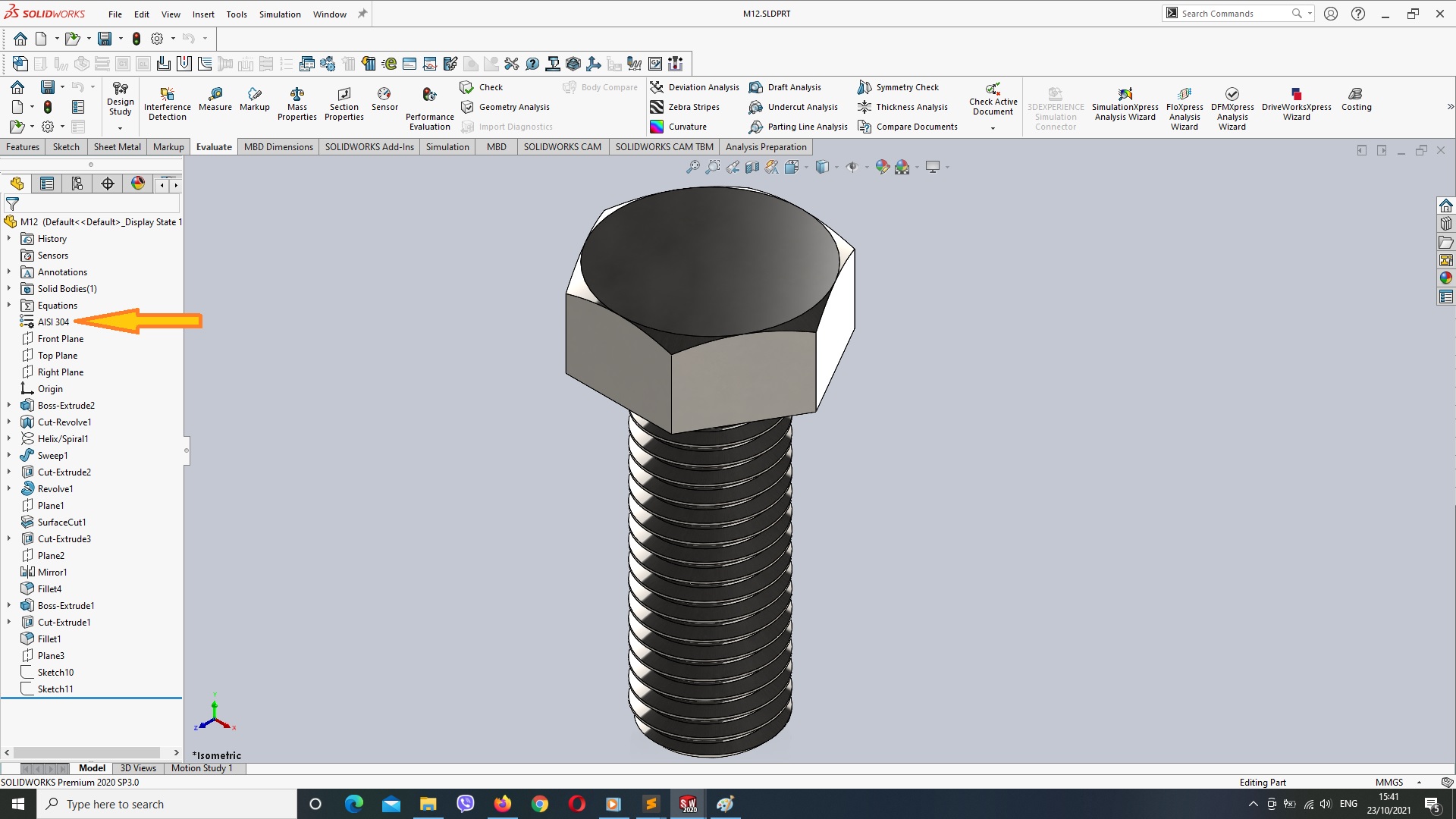Expand Solid Bodies(1) node
The image size is (1456, 819).
coord(9,288)
